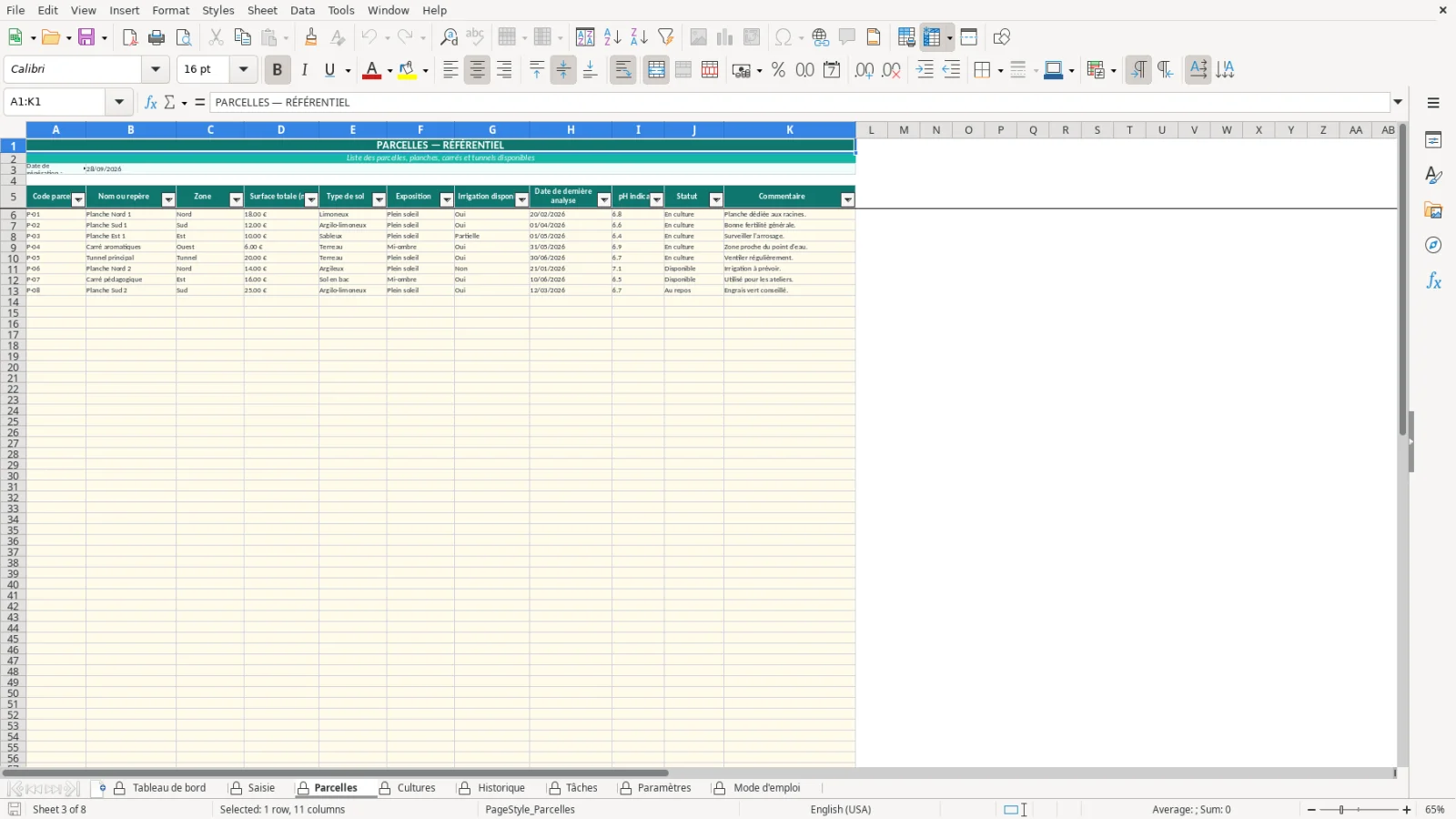
Task: Open the Statut column filter dropdown
Action: [x=716, y=200]
